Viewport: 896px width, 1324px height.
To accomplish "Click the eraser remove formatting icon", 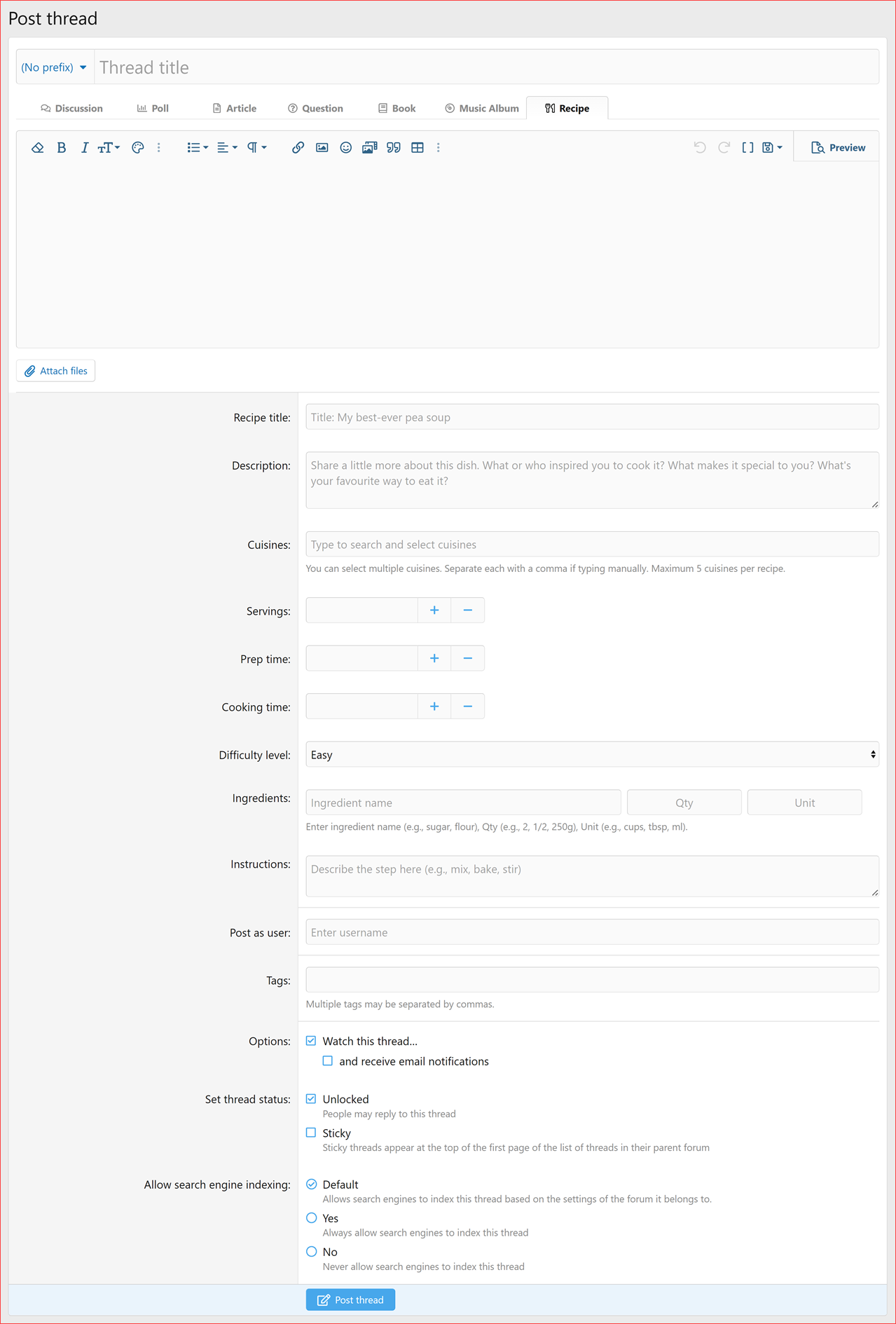I will pyautogui.click(x=38, y=148).
